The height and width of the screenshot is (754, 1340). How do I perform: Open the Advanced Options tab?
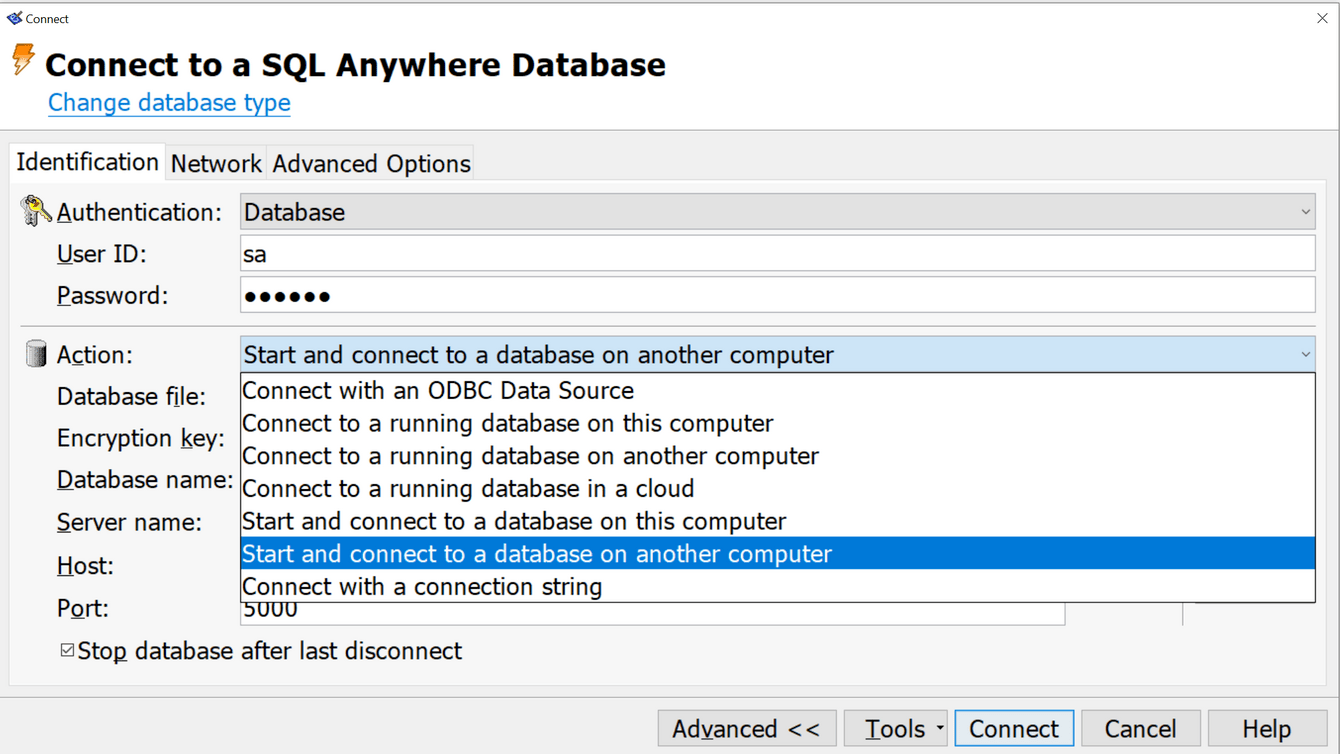pyautogui.click(x=371, y=163)
